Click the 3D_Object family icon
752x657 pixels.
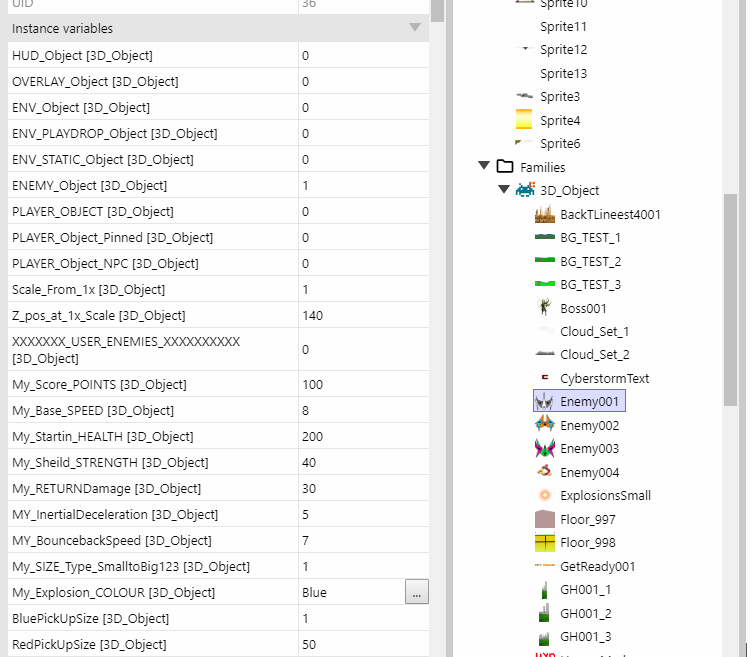point(525,190)
